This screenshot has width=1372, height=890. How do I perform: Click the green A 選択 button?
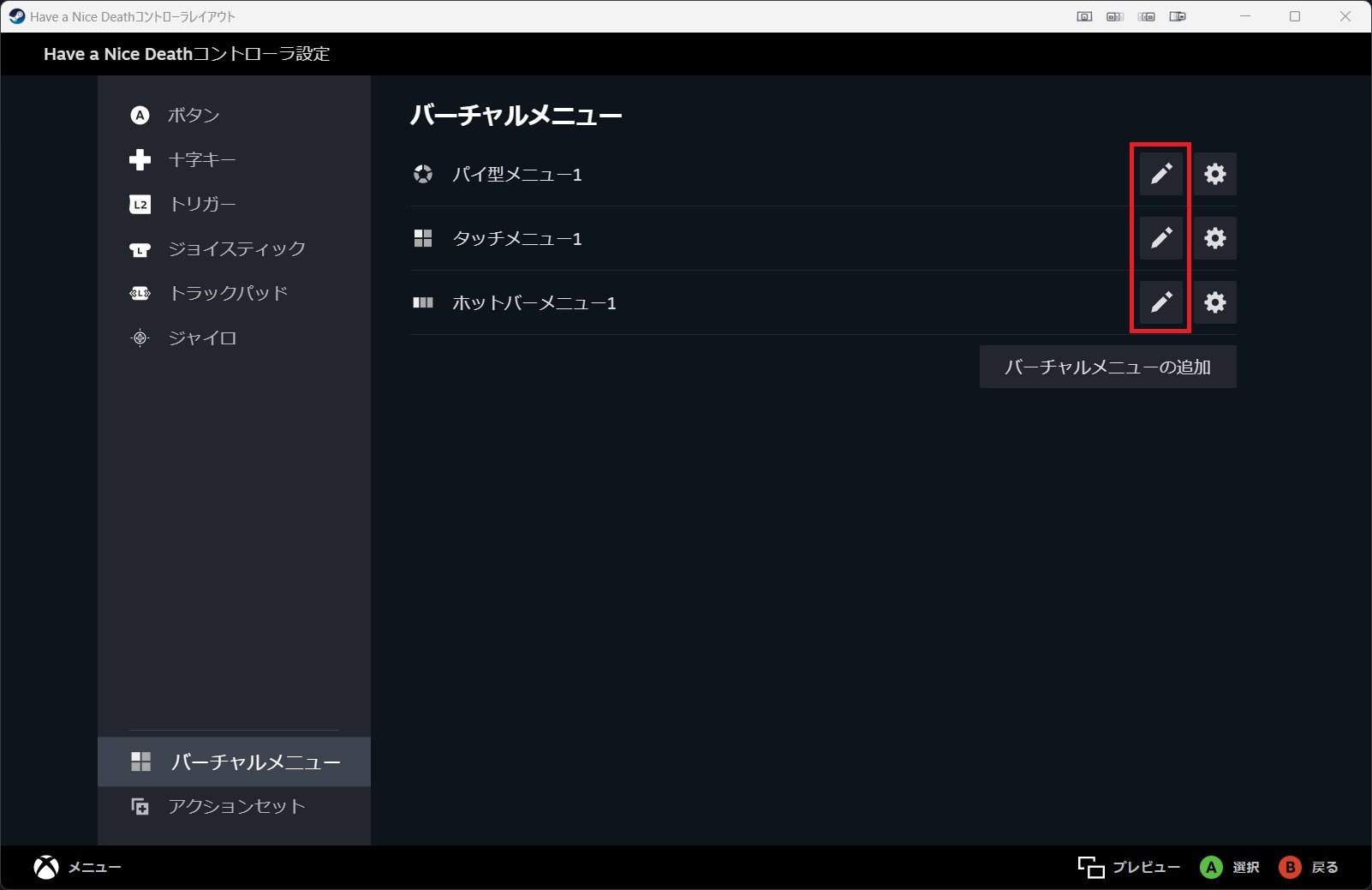coord(1229,867)
